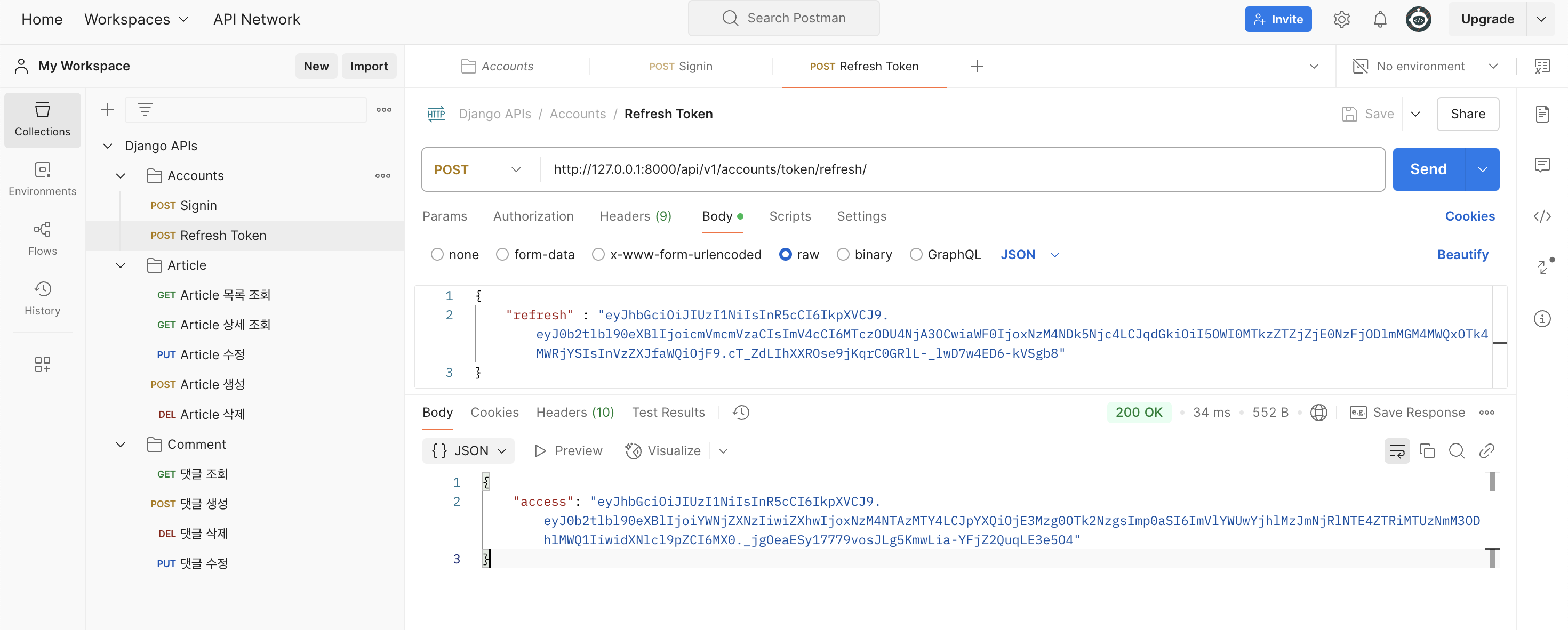Collapse the Comment folder

(x=121, y=444)
